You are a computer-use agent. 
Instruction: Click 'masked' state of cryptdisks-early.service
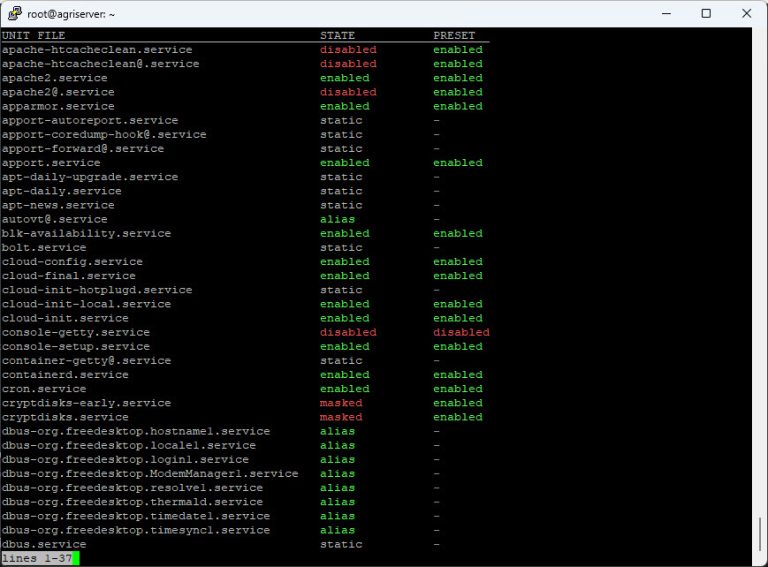click(341, 403)
